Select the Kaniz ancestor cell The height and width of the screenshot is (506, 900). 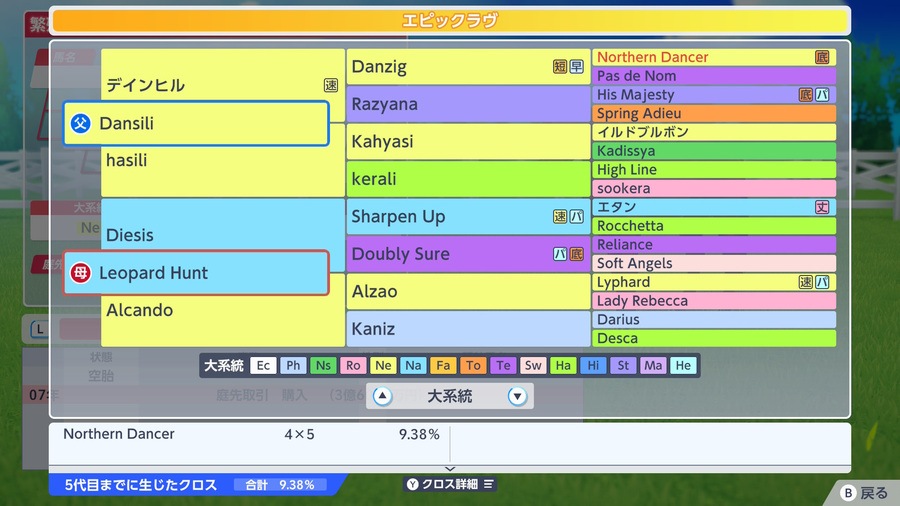[x=468, y=329]
